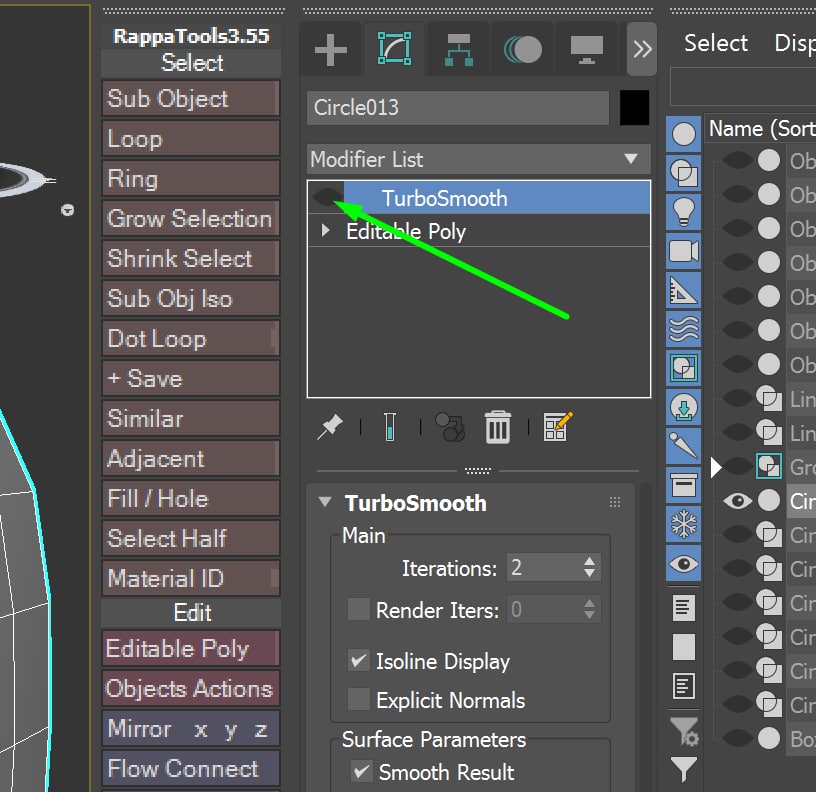Click the Iterations spinner arrows
Viewport: 816px width, 792px height.
point(590,567)
